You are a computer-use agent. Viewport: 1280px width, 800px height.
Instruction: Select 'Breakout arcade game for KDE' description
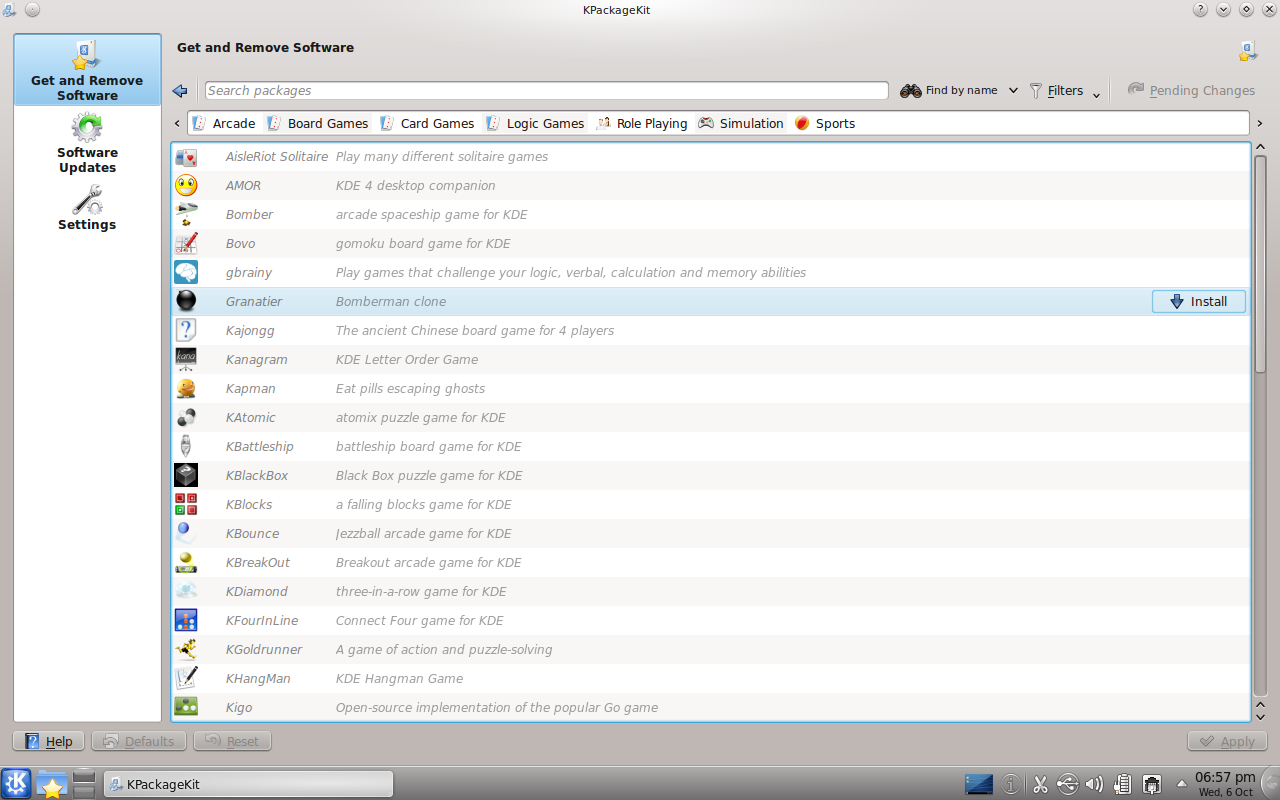pos(428,563)
